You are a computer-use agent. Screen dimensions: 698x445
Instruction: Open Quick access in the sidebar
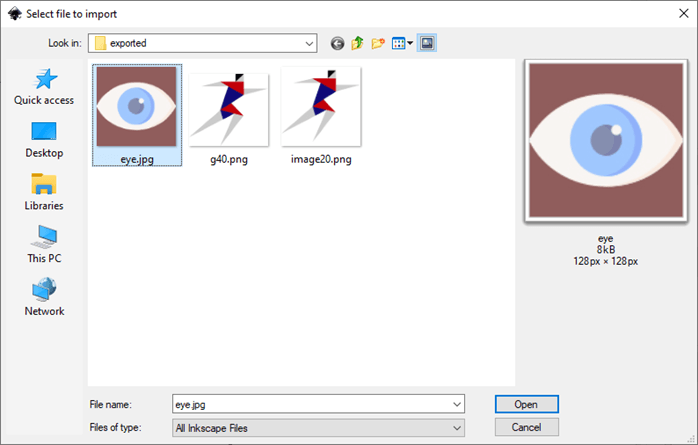[x=44, y=87]
